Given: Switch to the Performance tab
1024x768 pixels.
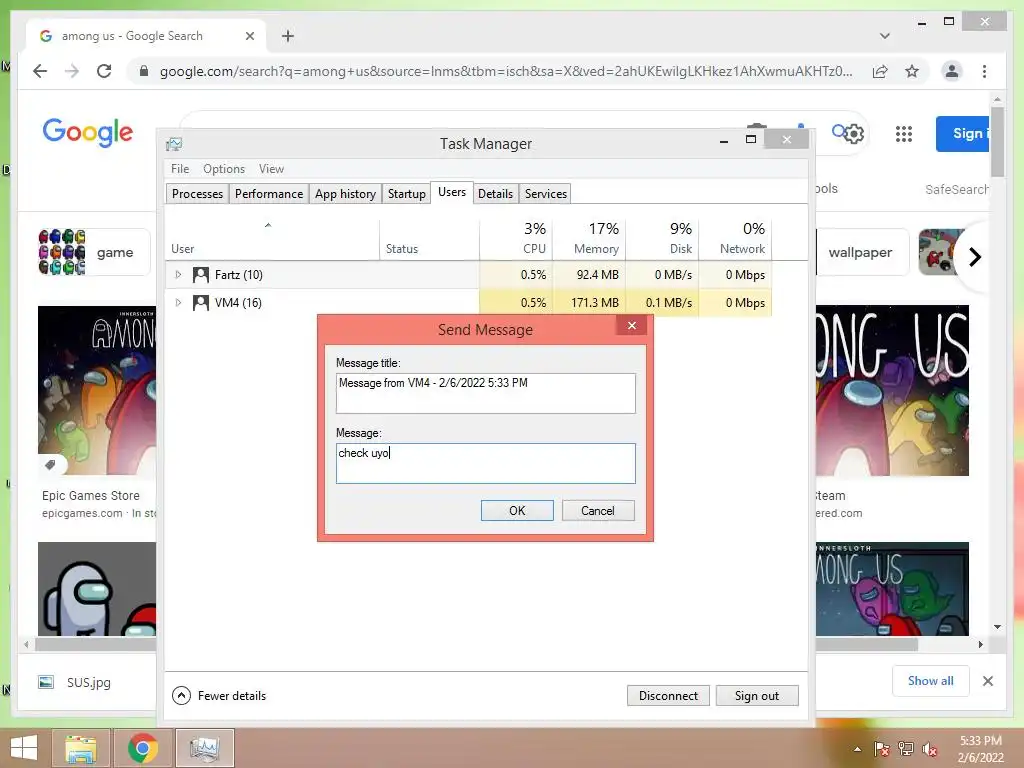Looking at the screenshot, I should point(268,193).
